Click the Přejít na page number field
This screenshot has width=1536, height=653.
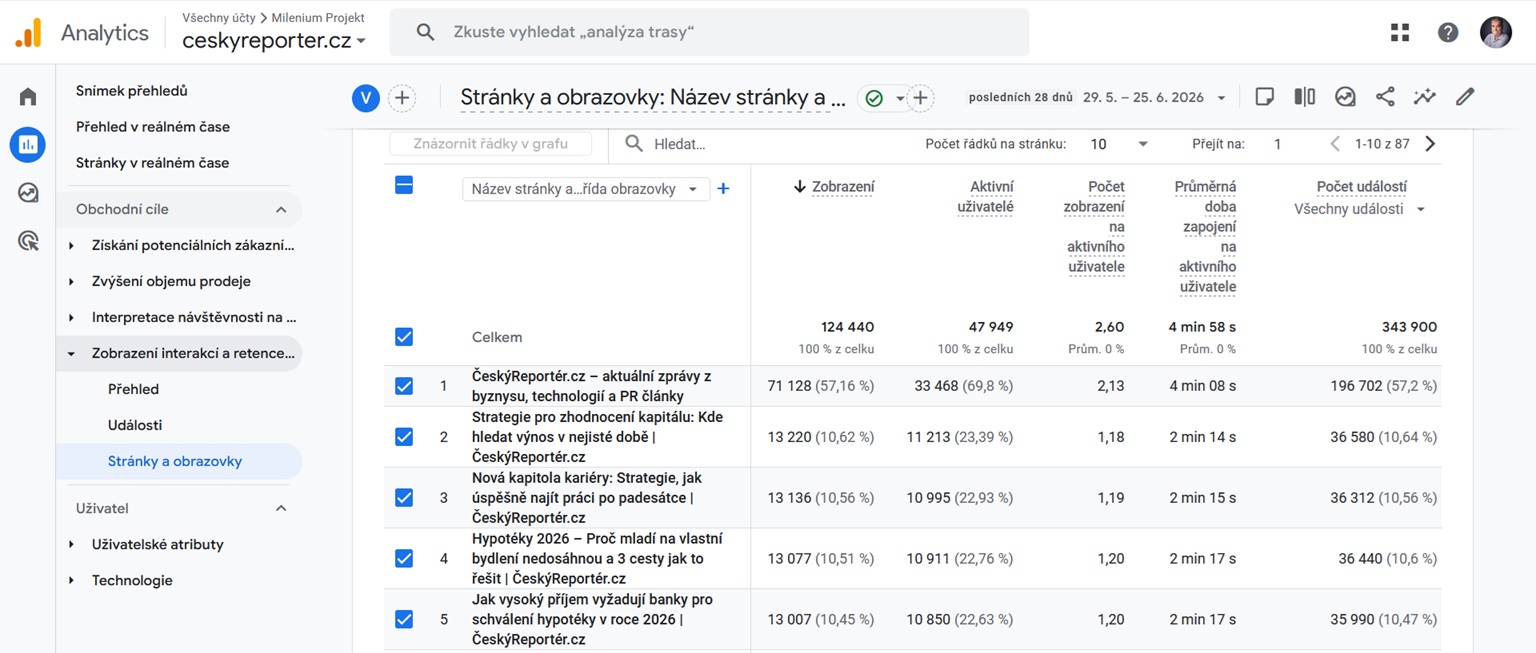click(1278, 144)
